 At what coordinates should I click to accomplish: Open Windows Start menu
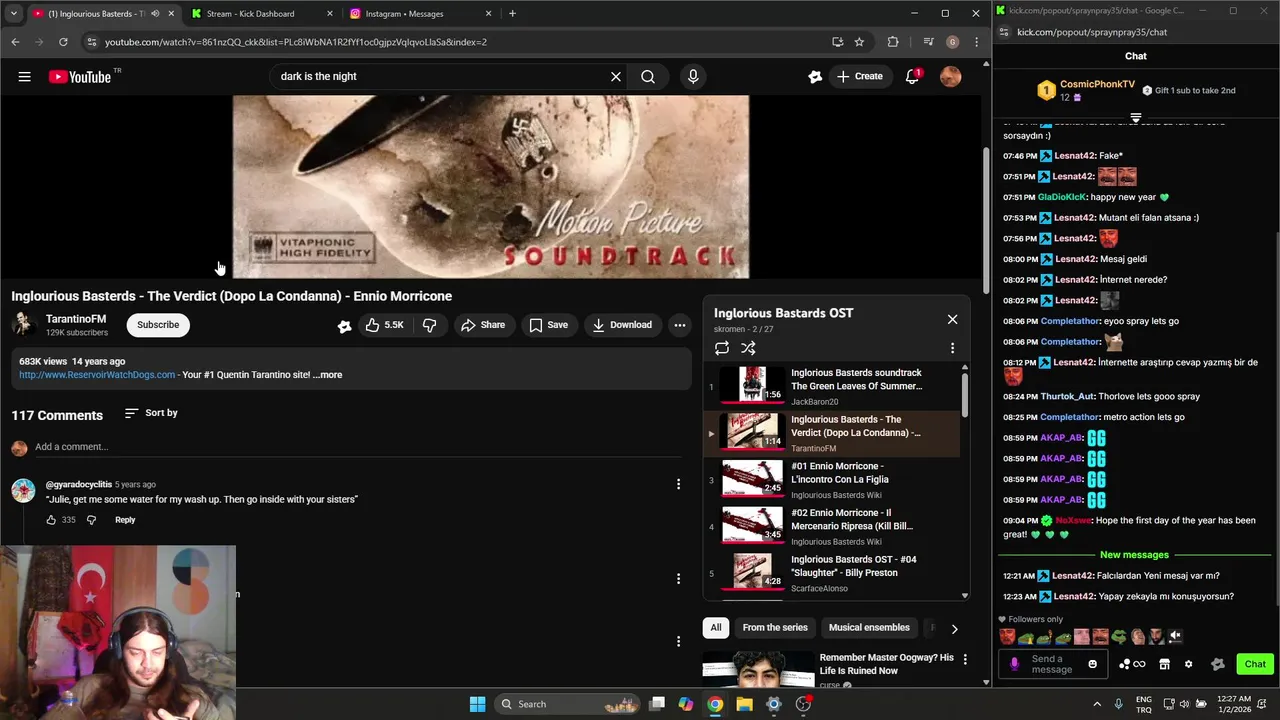tap(477, 704)
